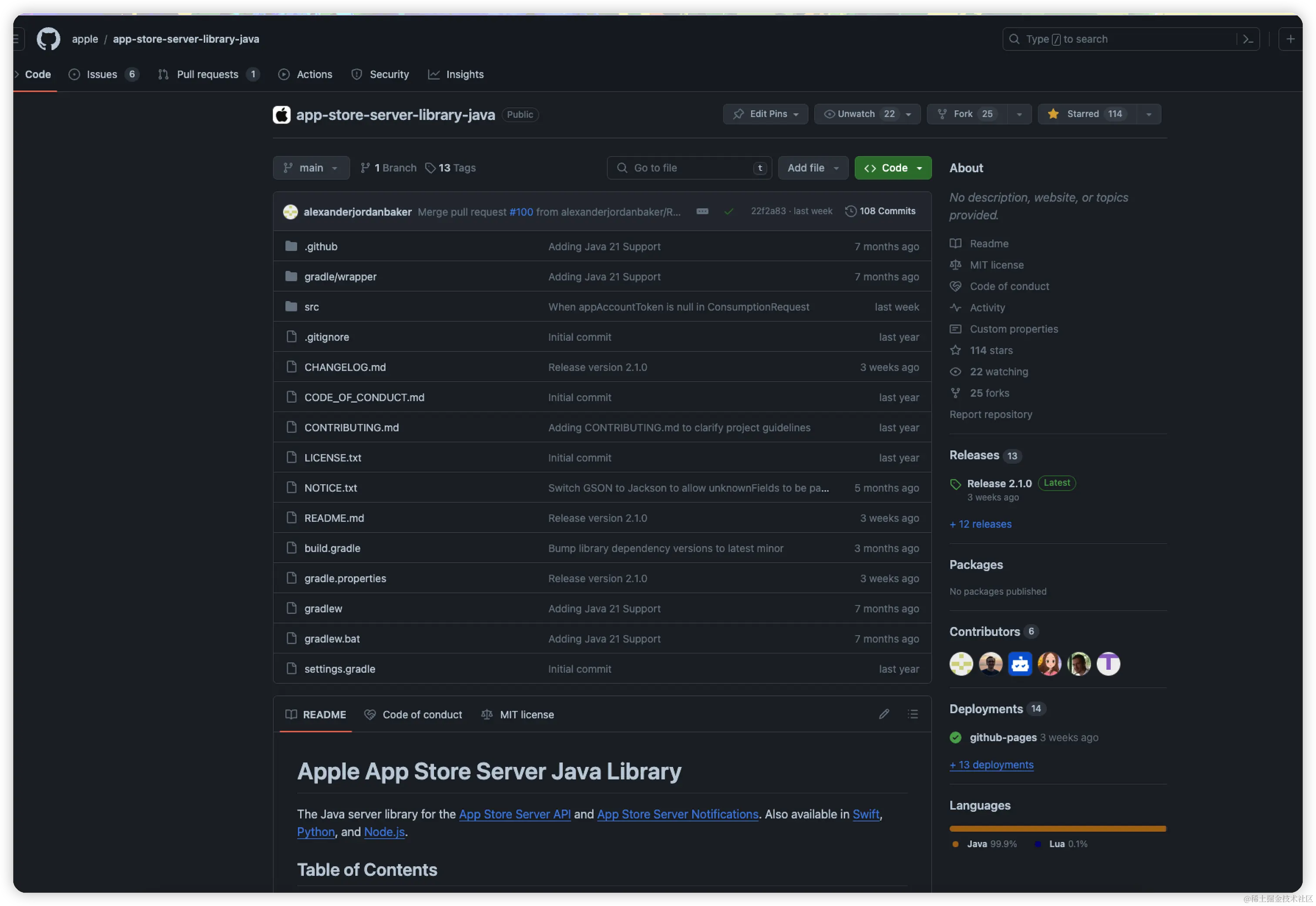
Task: Open the Unwatch notification options caret
Action: (908, 114)
